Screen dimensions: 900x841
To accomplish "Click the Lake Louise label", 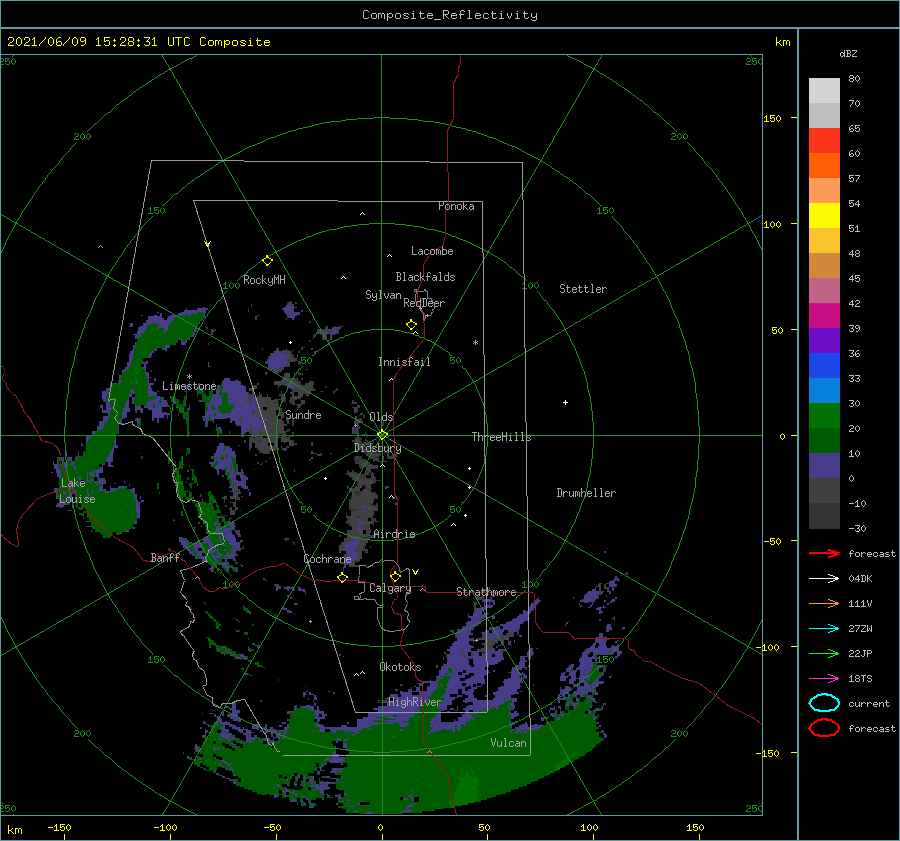I will 77,491.
